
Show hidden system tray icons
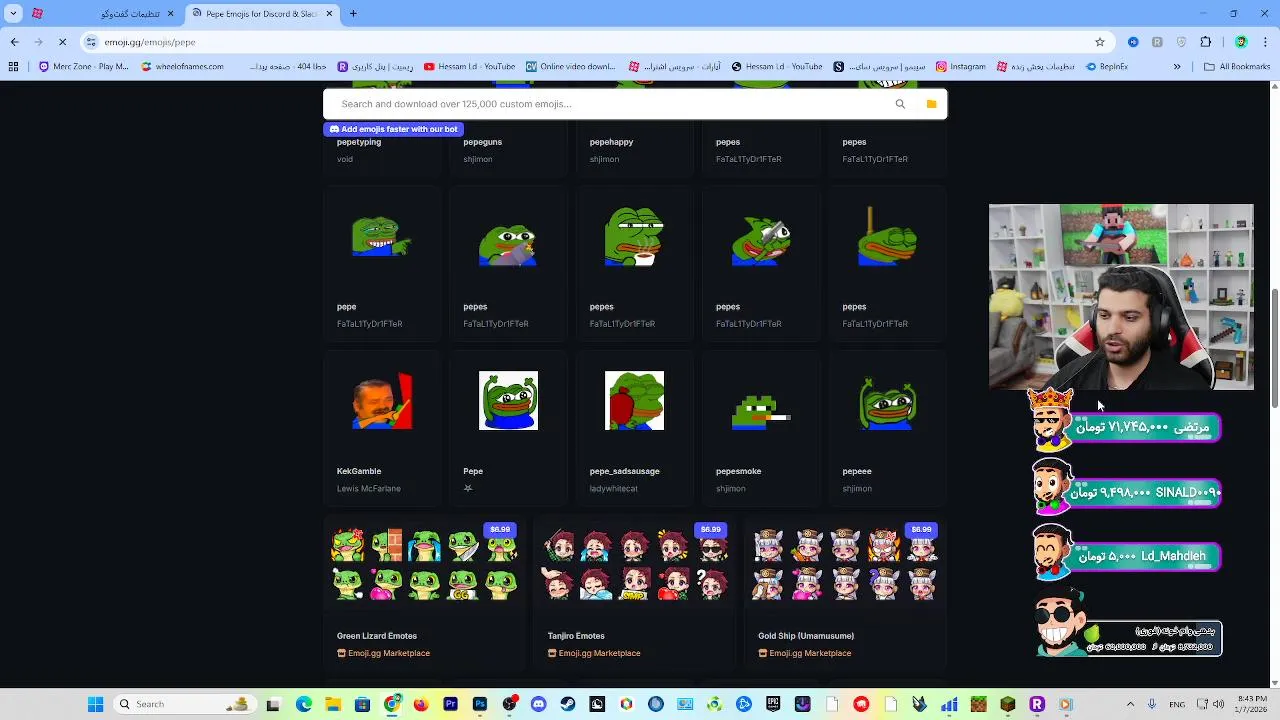(x=1130, y=704)
